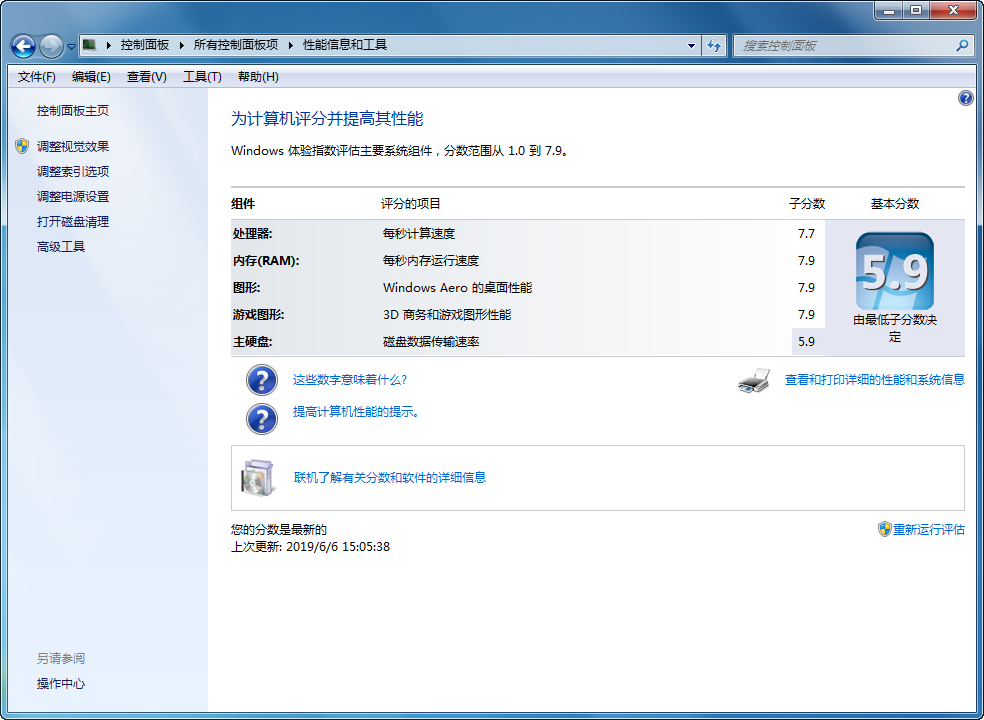Click the processor subscore value 7.7
This screenshot has width=984, height=720.
(x=806, y=234)
